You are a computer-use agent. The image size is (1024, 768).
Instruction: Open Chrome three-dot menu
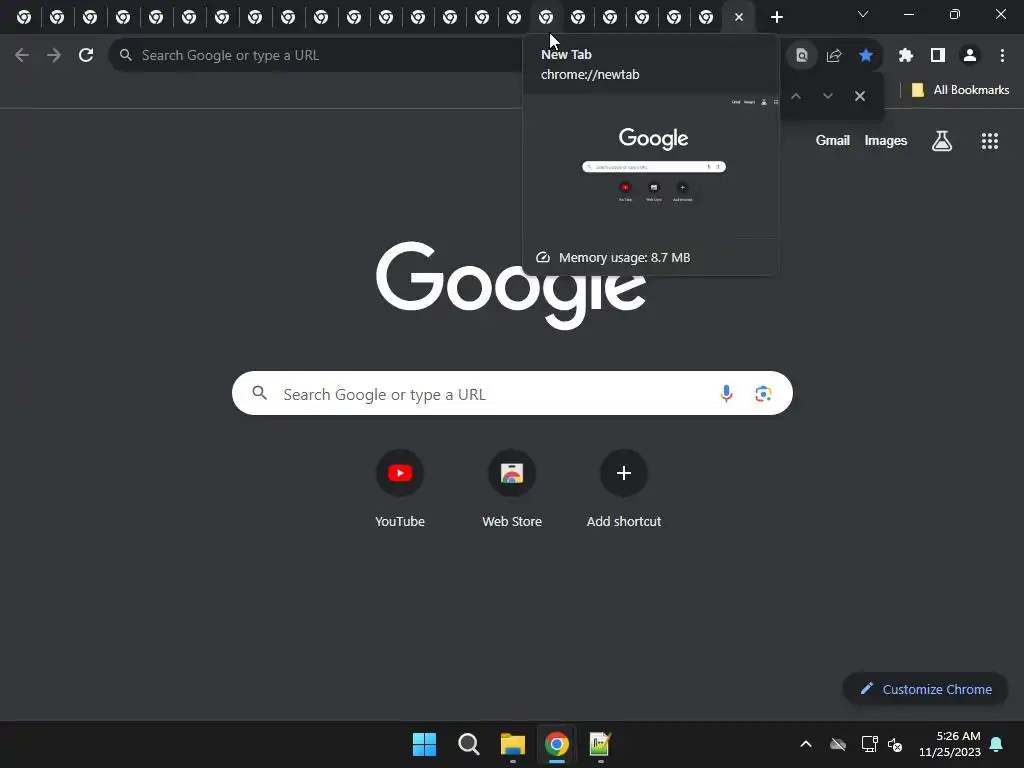click(x=1002, y=56)
